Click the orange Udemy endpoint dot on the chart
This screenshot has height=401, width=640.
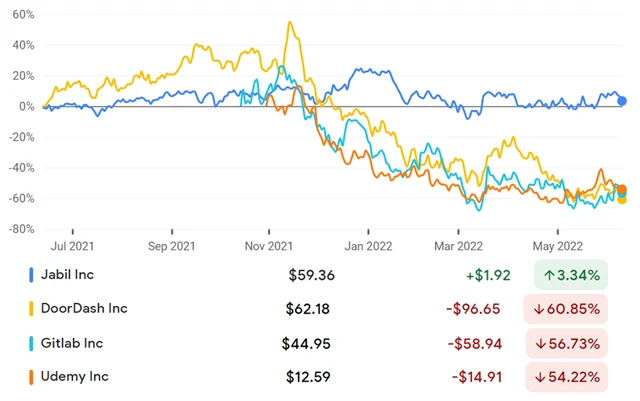coord(621,189)
